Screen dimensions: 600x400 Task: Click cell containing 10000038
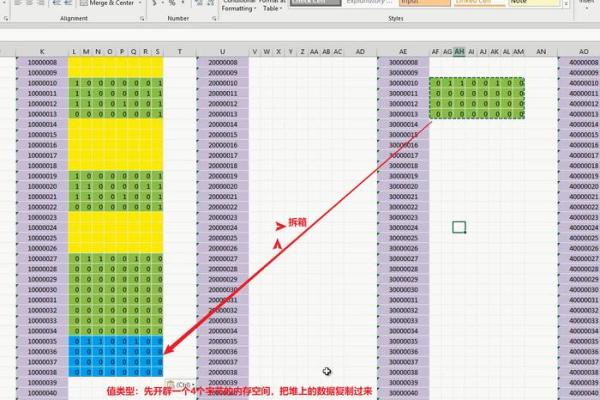point(42,372)
